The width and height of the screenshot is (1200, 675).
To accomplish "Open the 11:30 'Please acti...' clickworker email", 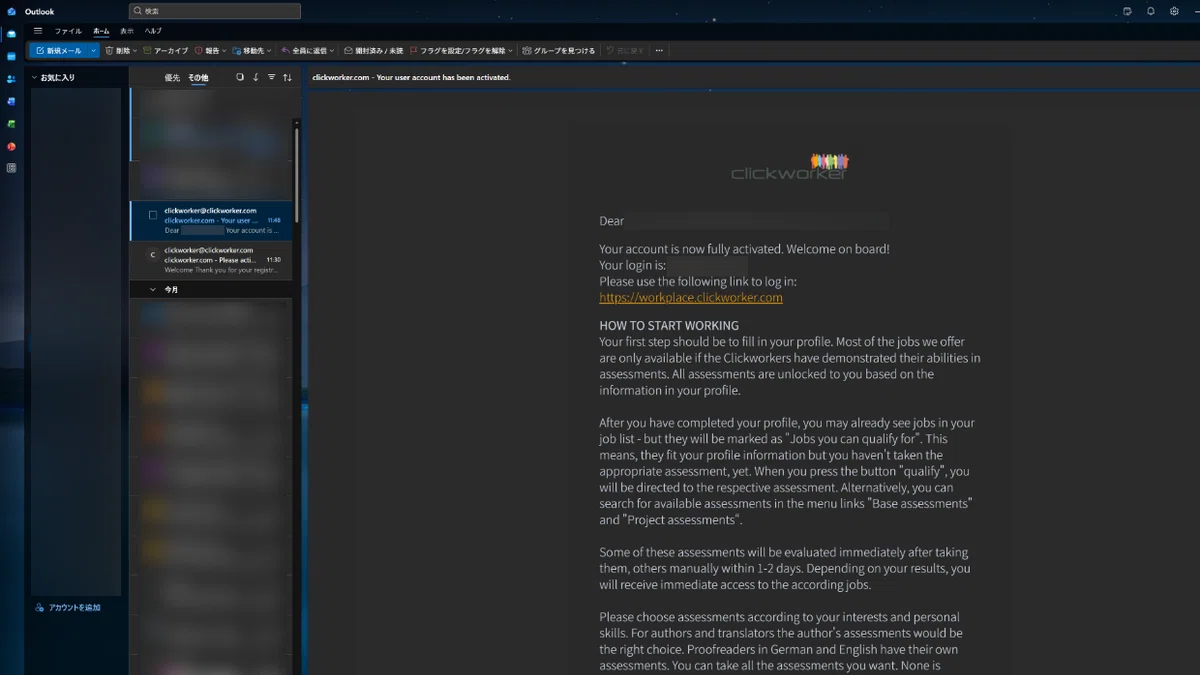I will (x=211, y=260).
